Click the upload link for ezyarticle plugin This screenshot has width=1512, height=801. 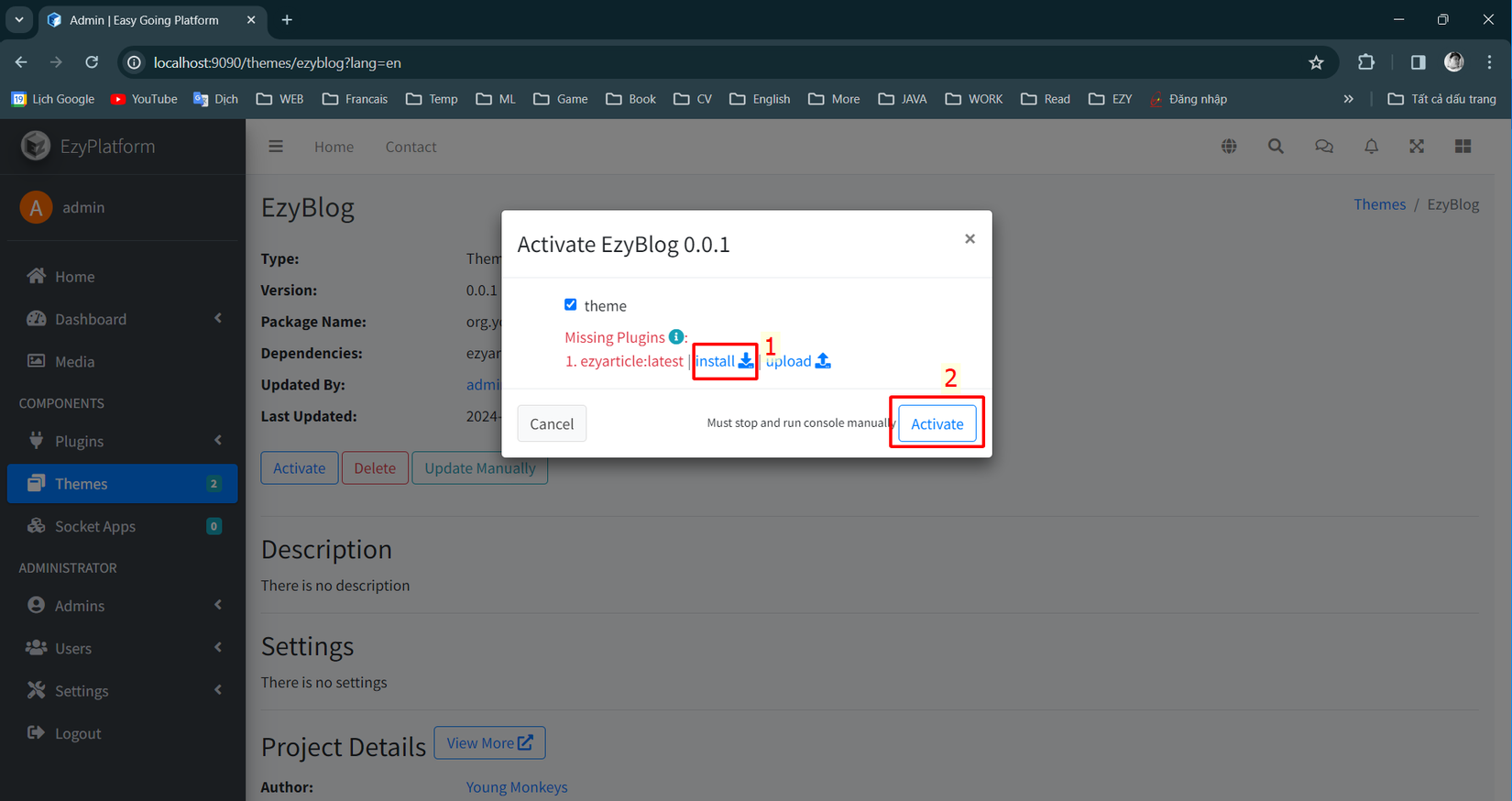coord(798,361)
